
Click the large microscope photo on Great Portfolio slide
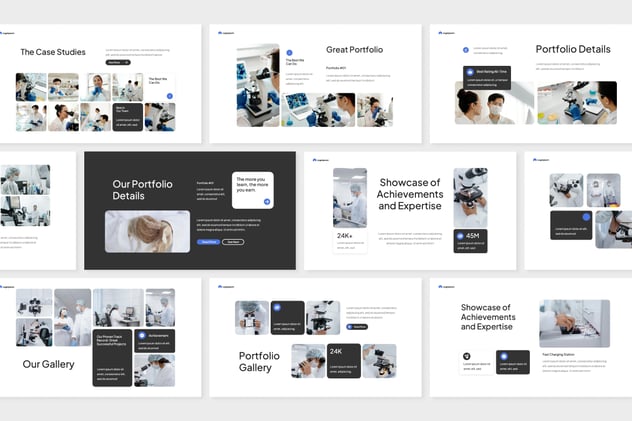[257, 85]
